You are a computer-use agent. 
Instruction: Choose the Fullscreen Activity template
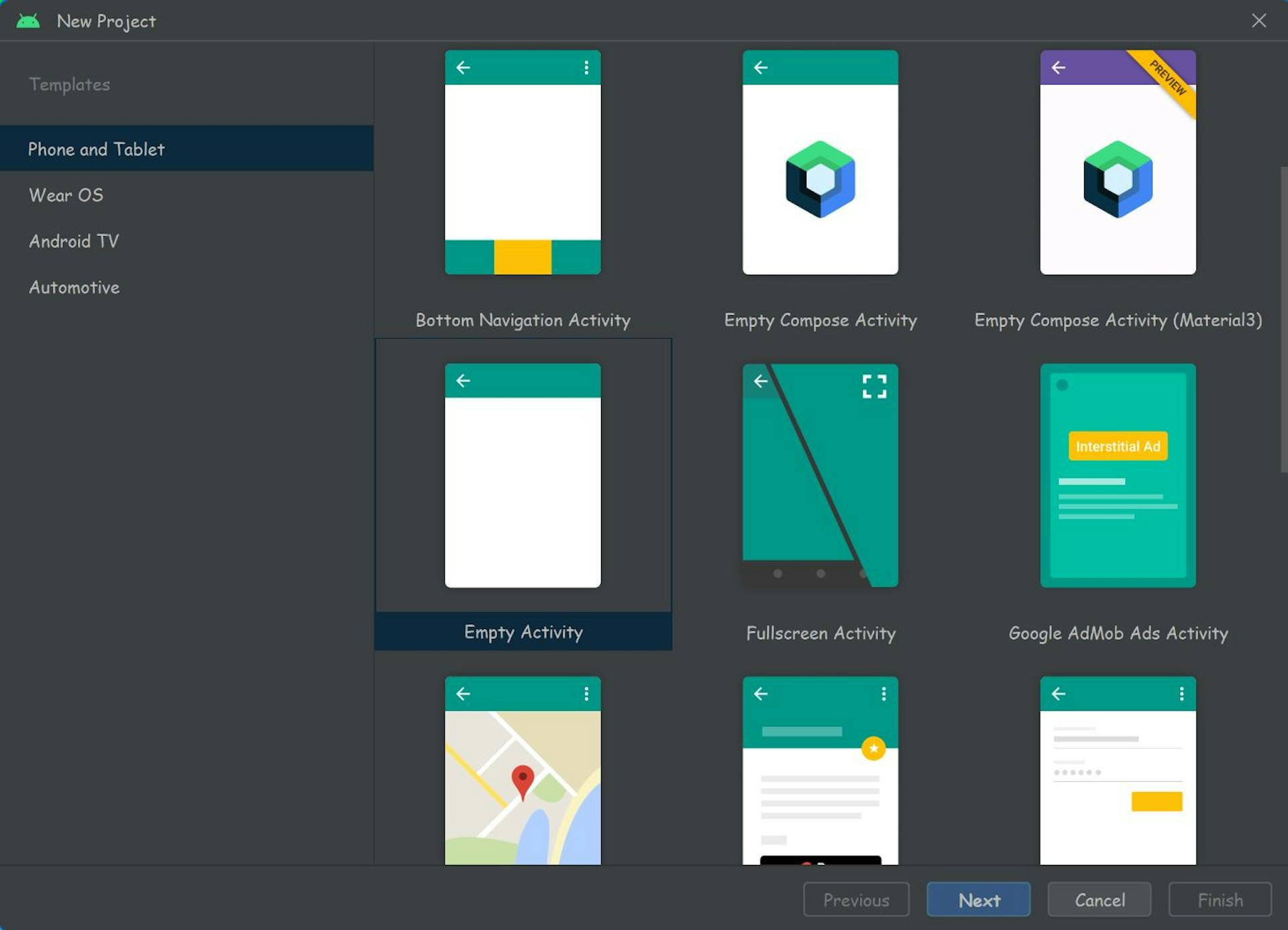[820, 475]
